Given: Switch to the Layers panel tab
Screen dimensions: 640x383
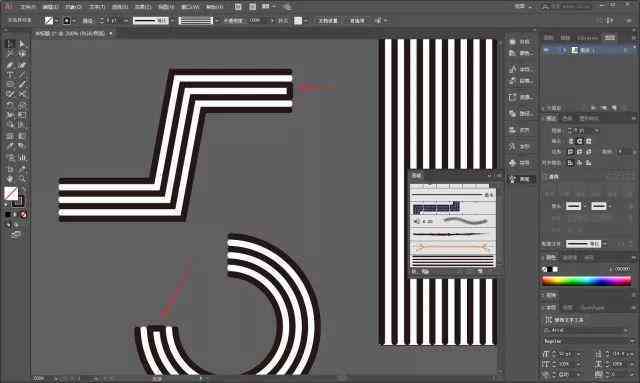Looking at the screenshot, I should pyautogui.click(x=609, y=38).
